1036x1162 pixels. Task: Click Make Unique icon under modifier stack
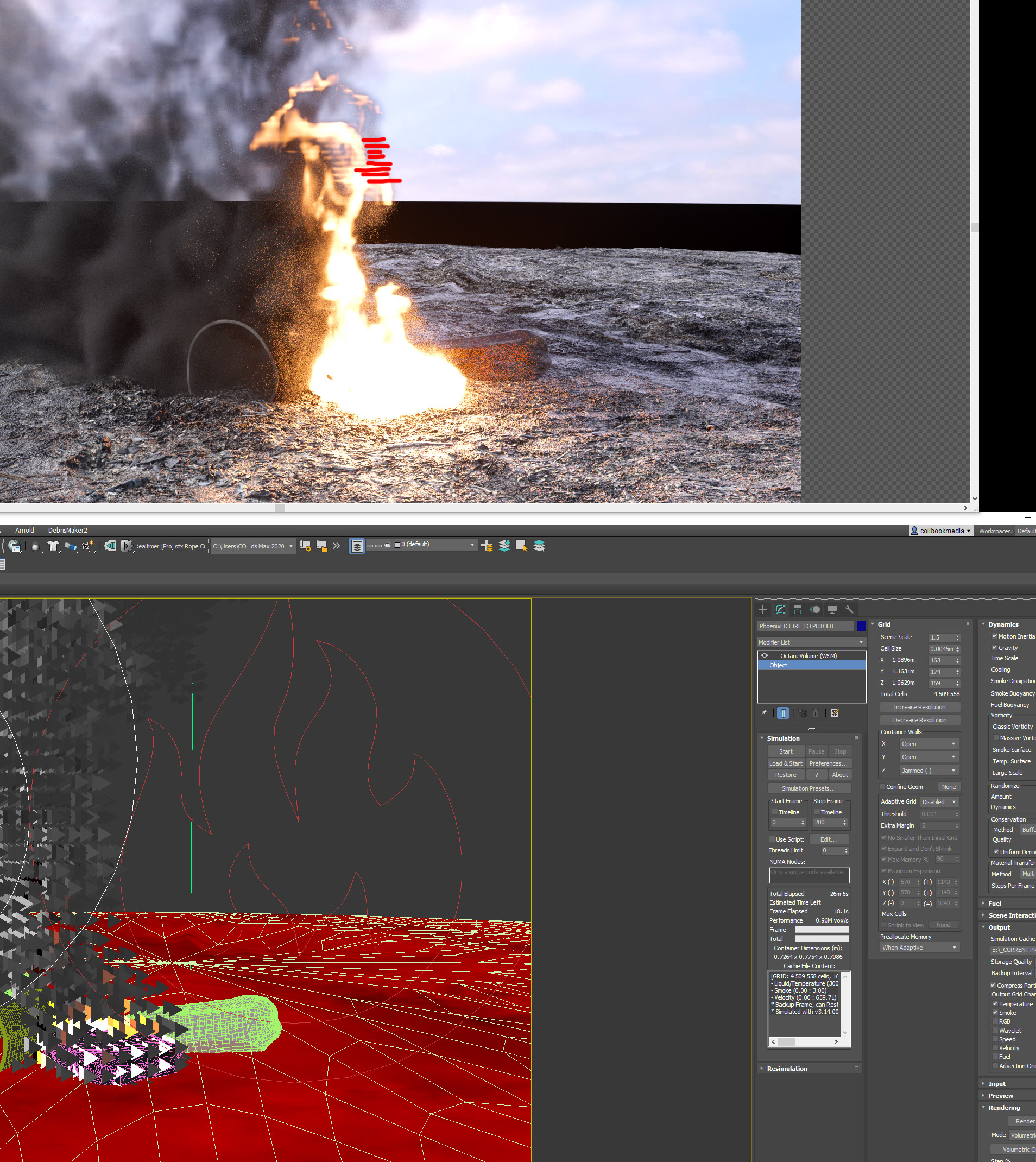pos(803,713)
